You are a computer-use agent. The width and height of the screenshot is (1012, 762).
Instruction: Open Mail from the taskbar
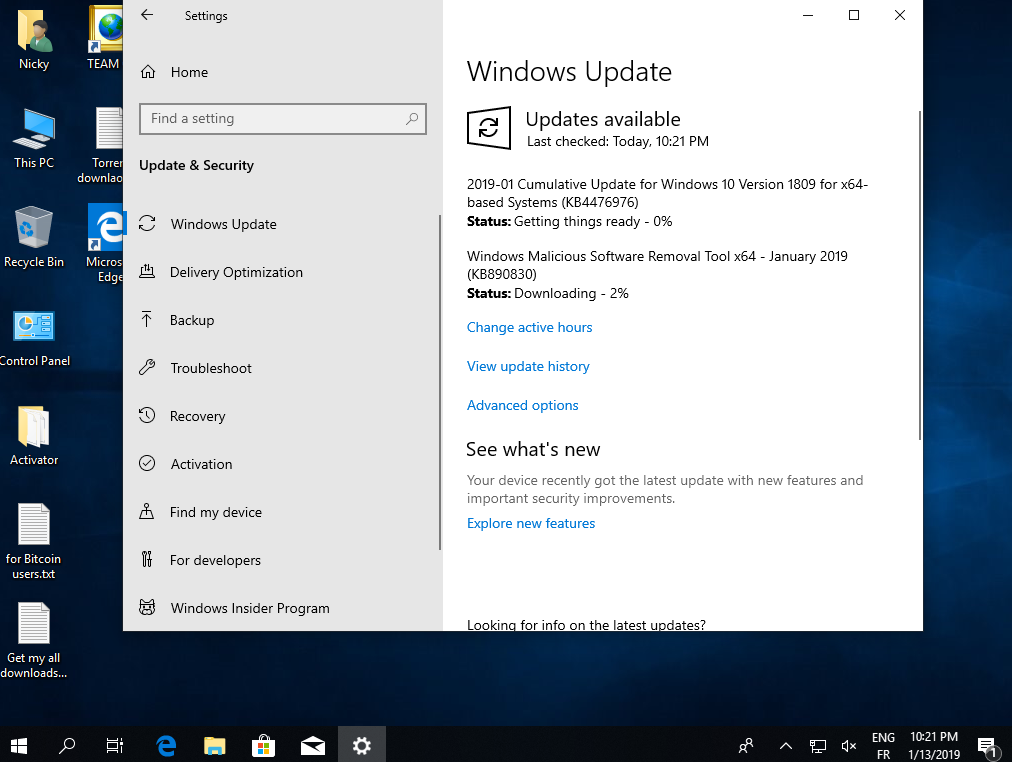[x=313, y=746]
